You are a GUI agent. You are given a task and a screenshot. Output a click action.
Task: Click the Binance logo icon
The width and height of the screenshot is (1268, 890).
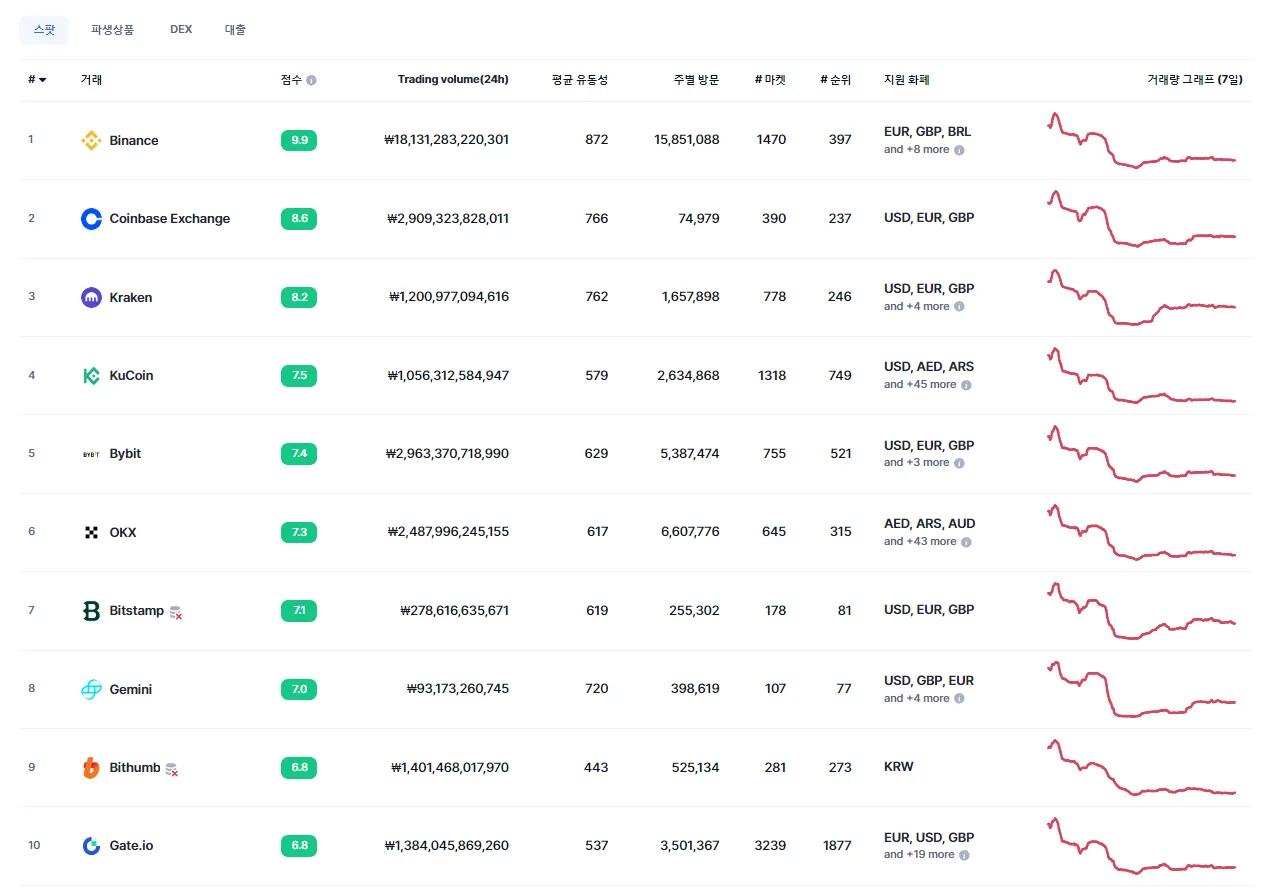click(x=91, y=141)
